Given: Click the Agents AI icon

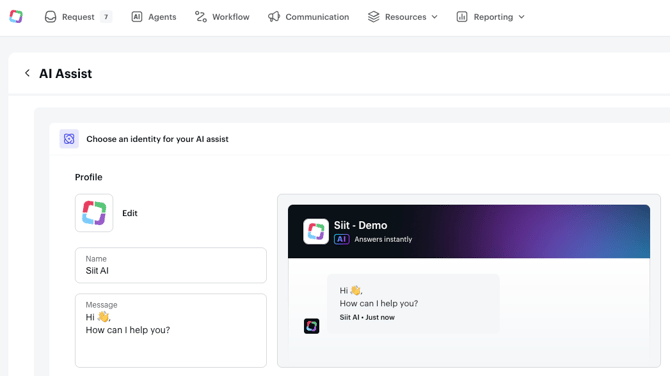Looking at the screenshot, I should [137, 17].
